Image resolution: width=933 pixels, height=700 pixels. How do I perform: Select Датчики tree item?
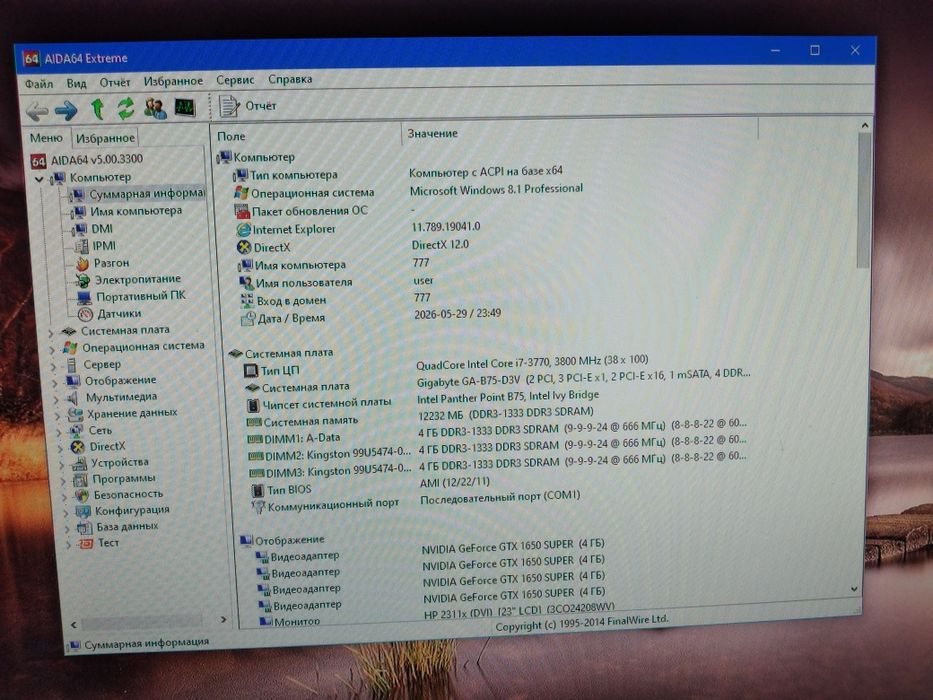(110, 313)
